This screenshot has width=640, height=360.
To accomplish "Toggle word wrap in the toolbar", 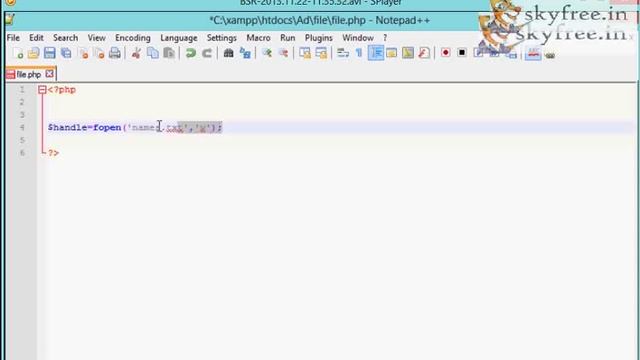I will [343, 53].
